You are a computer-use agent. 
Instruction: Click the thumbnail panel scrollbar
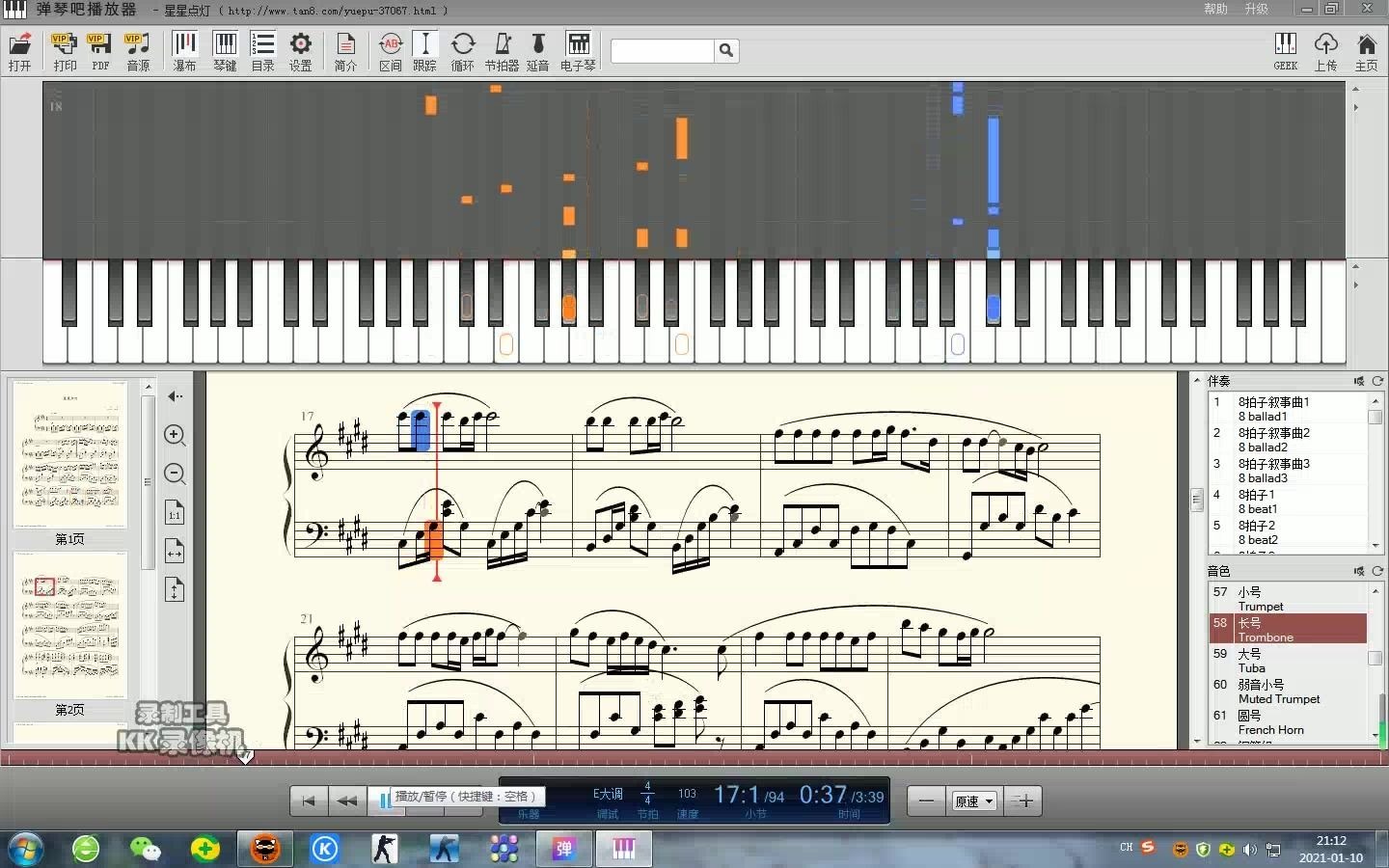tap(148, 481)
